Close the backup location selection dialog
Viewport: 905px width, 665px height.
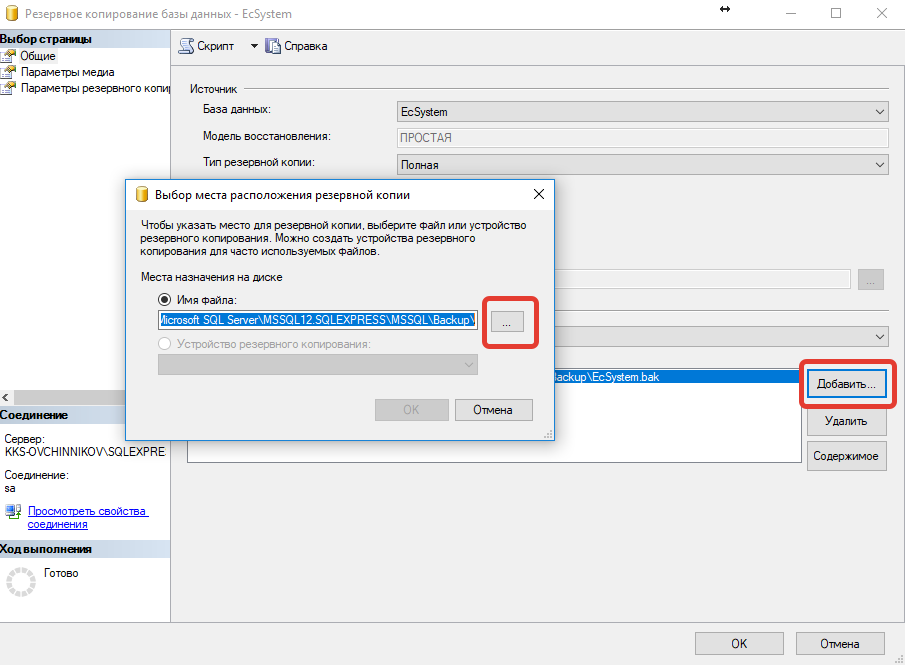[x=539, y=195]
